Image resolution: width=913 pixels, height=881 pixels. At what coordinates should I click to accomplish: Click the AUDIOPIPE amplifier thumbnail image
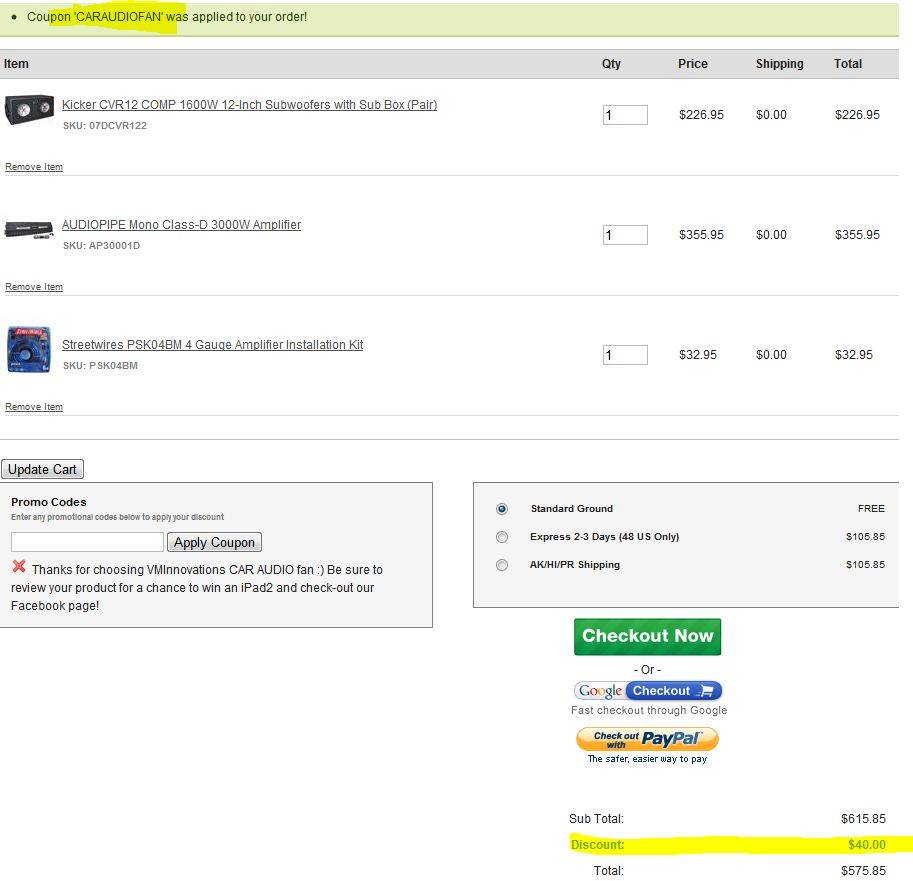29,229
